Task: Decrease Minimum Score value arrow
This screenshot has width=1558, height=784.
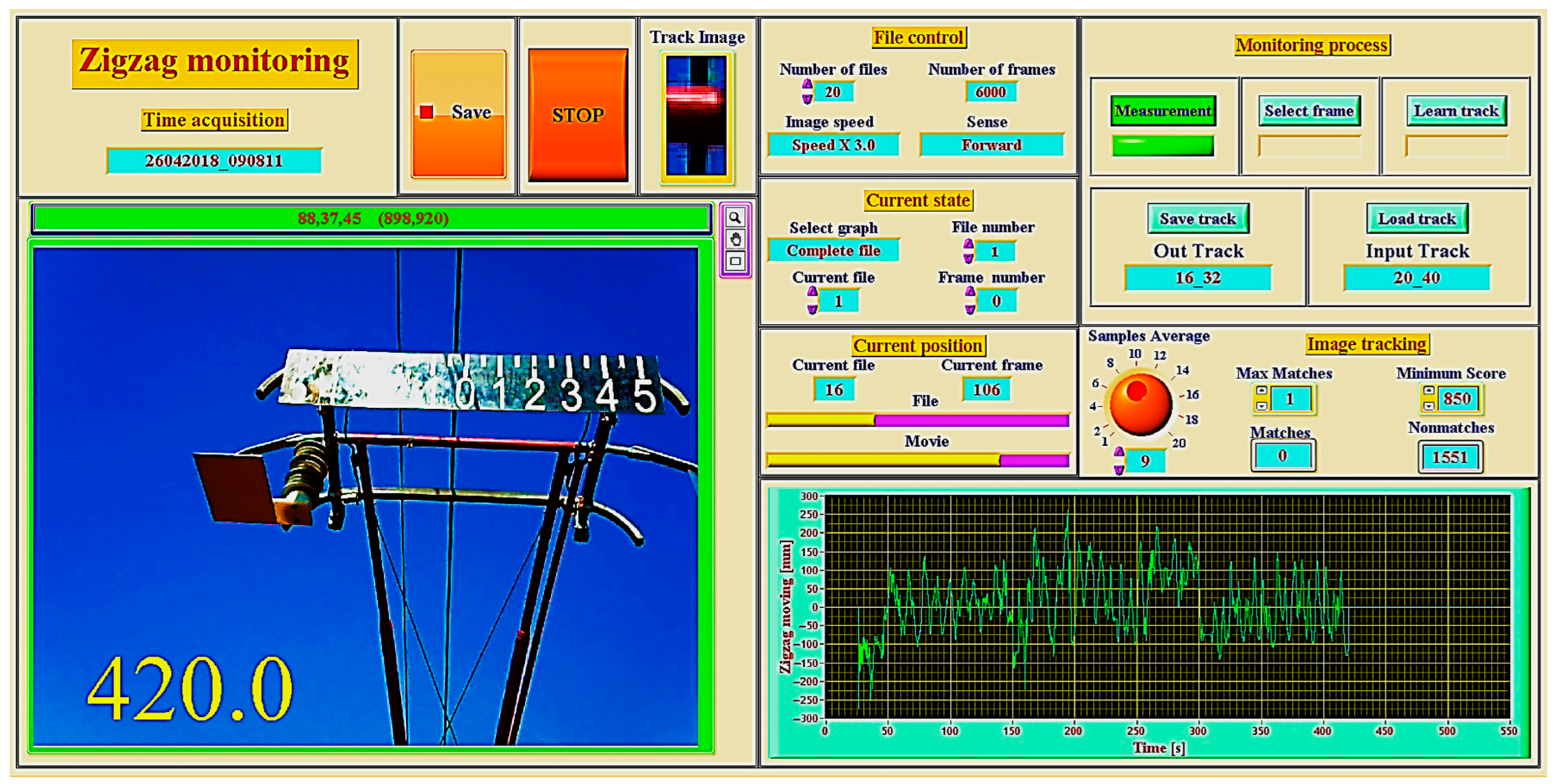Action: coord(1429,406)
